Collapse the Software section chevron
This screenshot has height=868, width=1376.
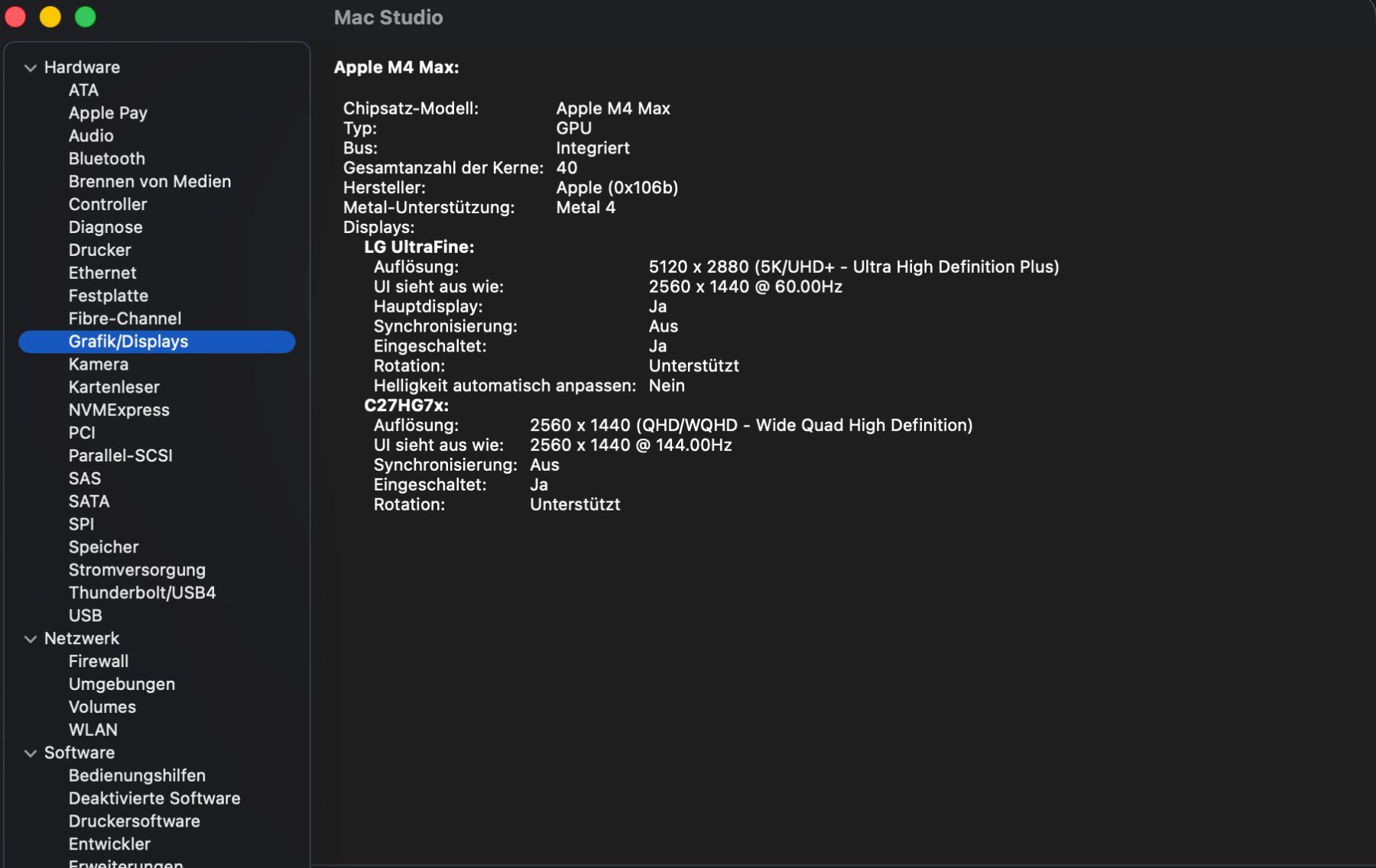click(x=30, y=753)
